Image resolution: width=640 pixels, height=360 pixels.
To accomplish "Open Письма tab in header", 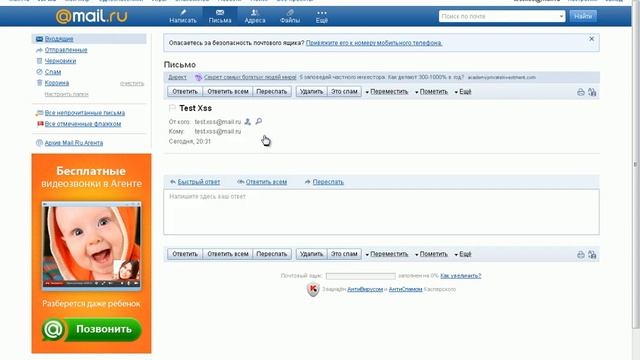I will (x=220, y=16).
